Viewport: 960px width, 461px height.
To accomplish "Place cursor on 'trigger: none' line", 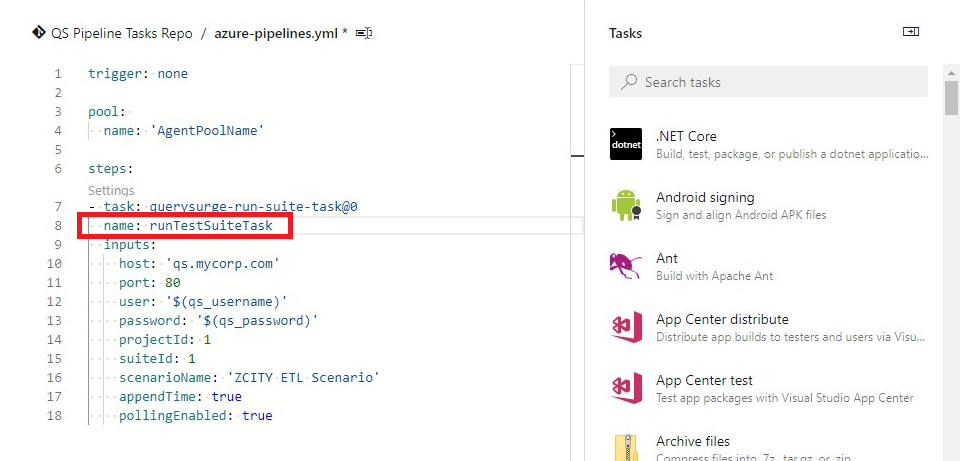I will pyautogui.click(x=138, y=73).
